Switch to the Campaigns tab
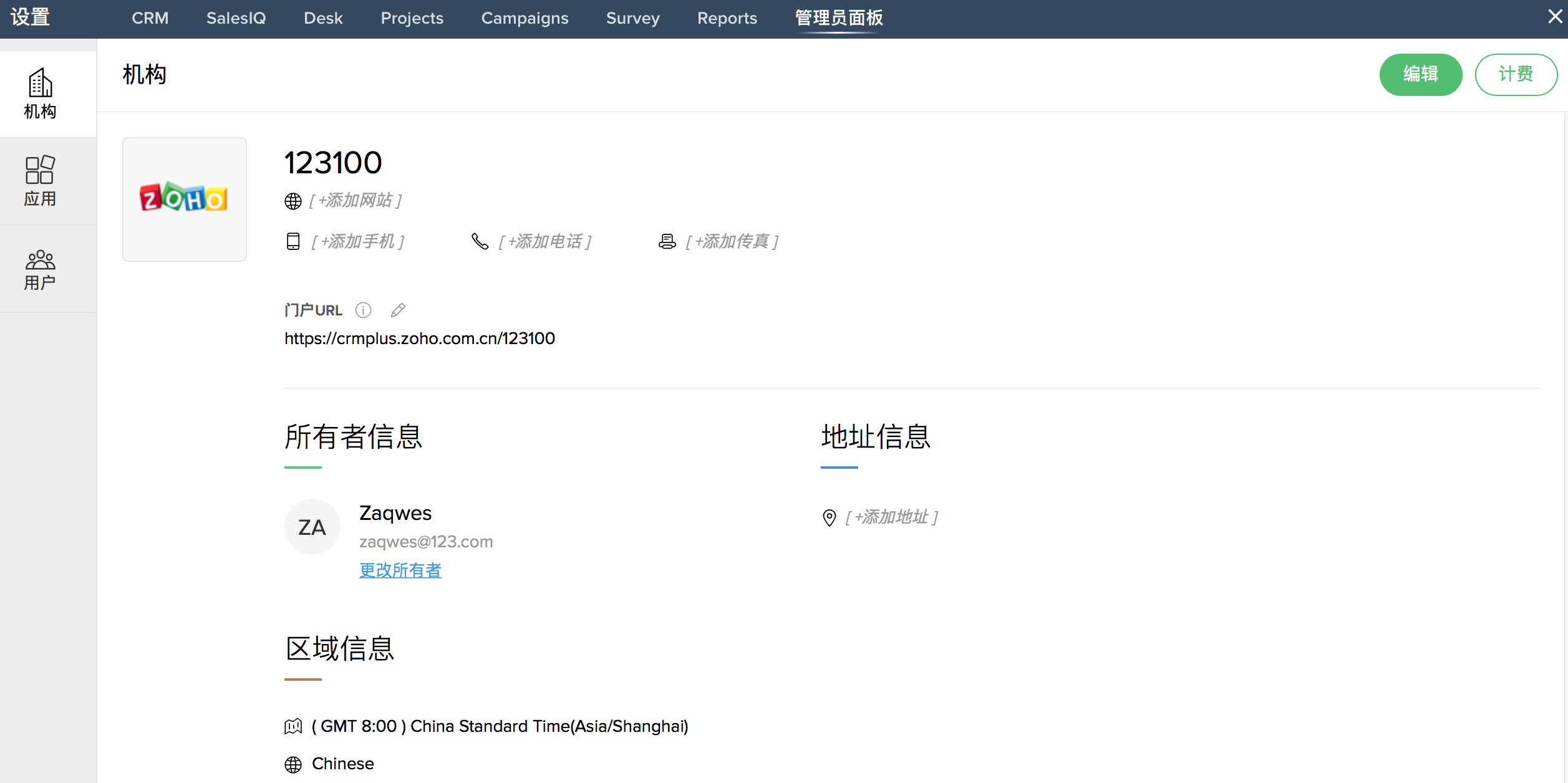Screen dimensions: 1568x783 pos(525,18)
